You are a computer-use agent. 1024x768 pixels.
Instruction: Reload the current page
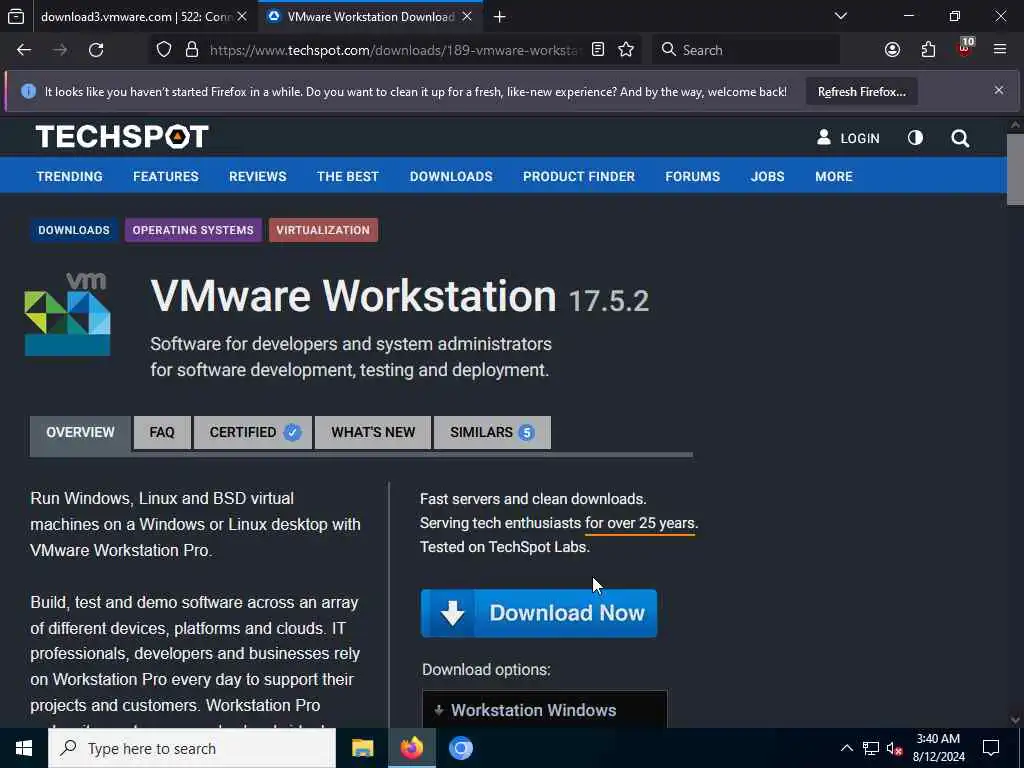click(x=96, y=50)
